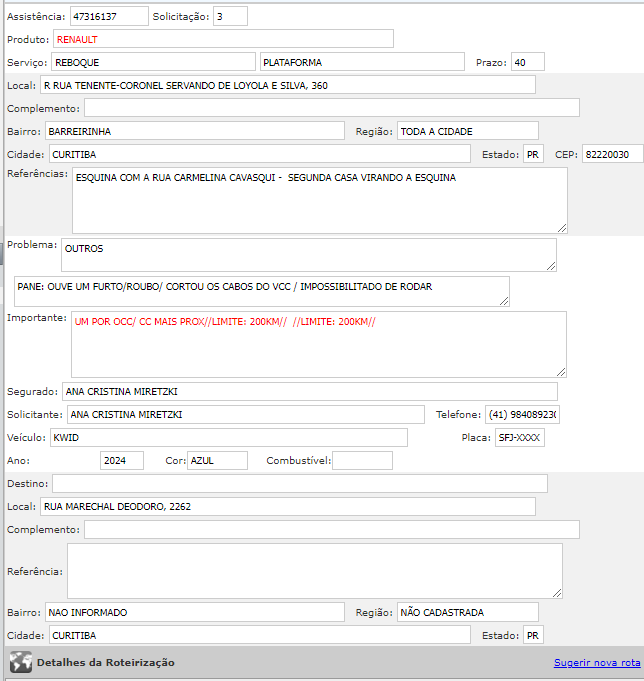Select the Região field NÃO CADASTRADA

468,612
